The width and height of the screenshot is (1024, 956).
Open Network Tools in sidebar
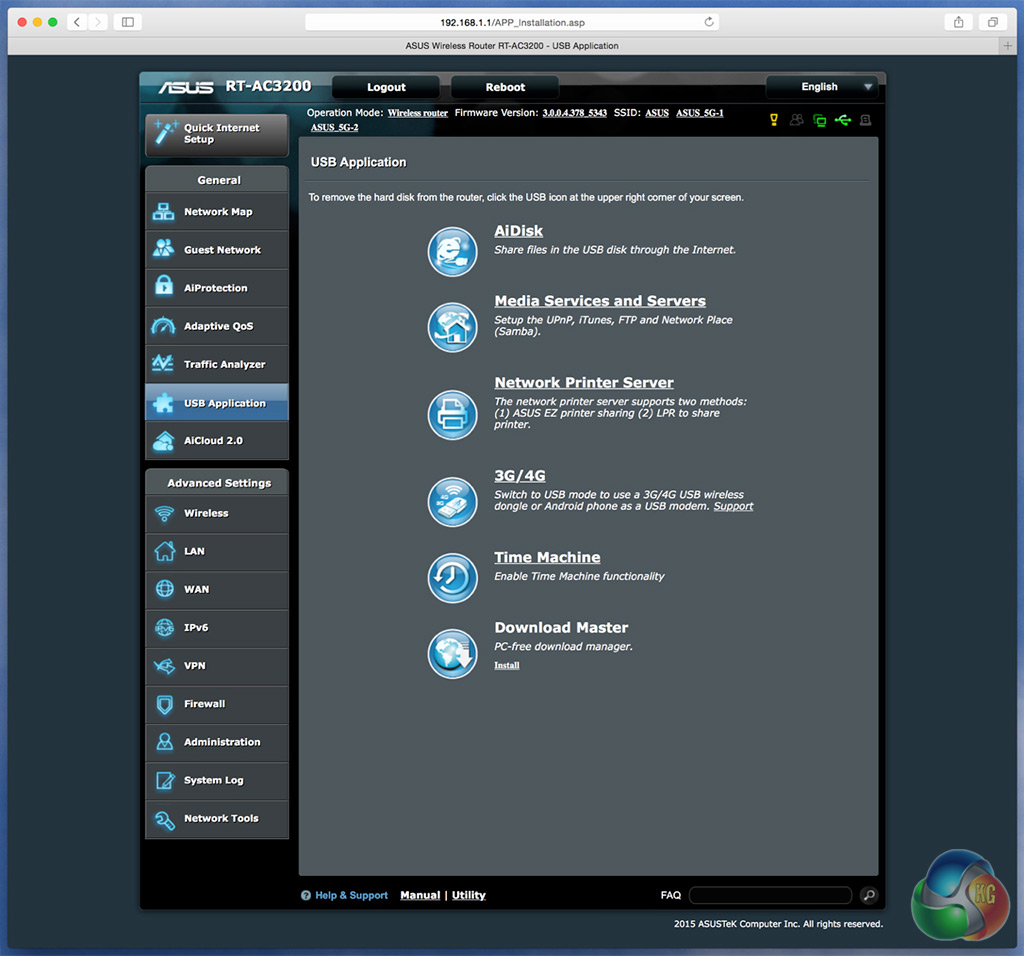tap(217, 818)
